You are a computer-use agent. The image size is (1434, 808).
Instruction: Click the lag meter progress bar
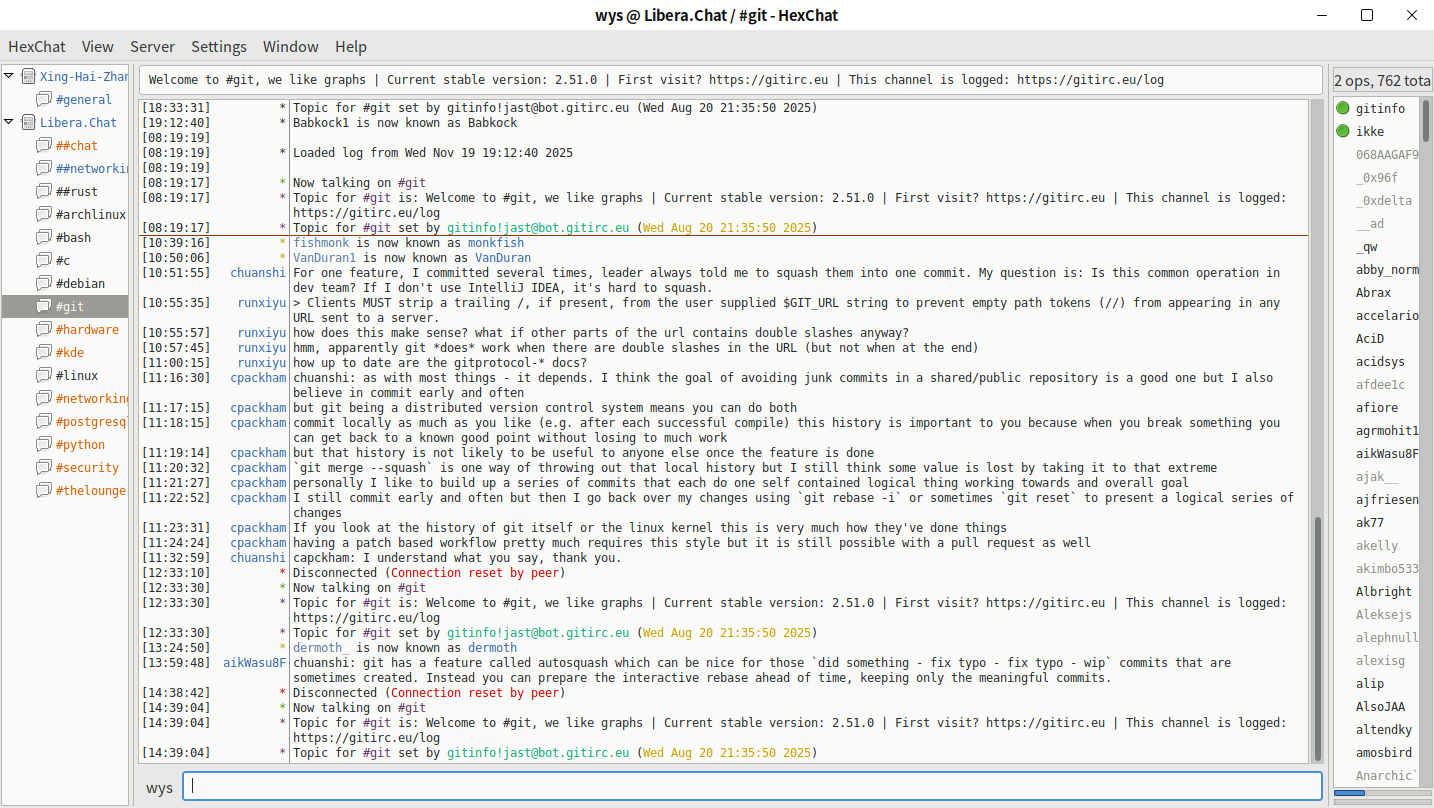tap(1380, 793)
